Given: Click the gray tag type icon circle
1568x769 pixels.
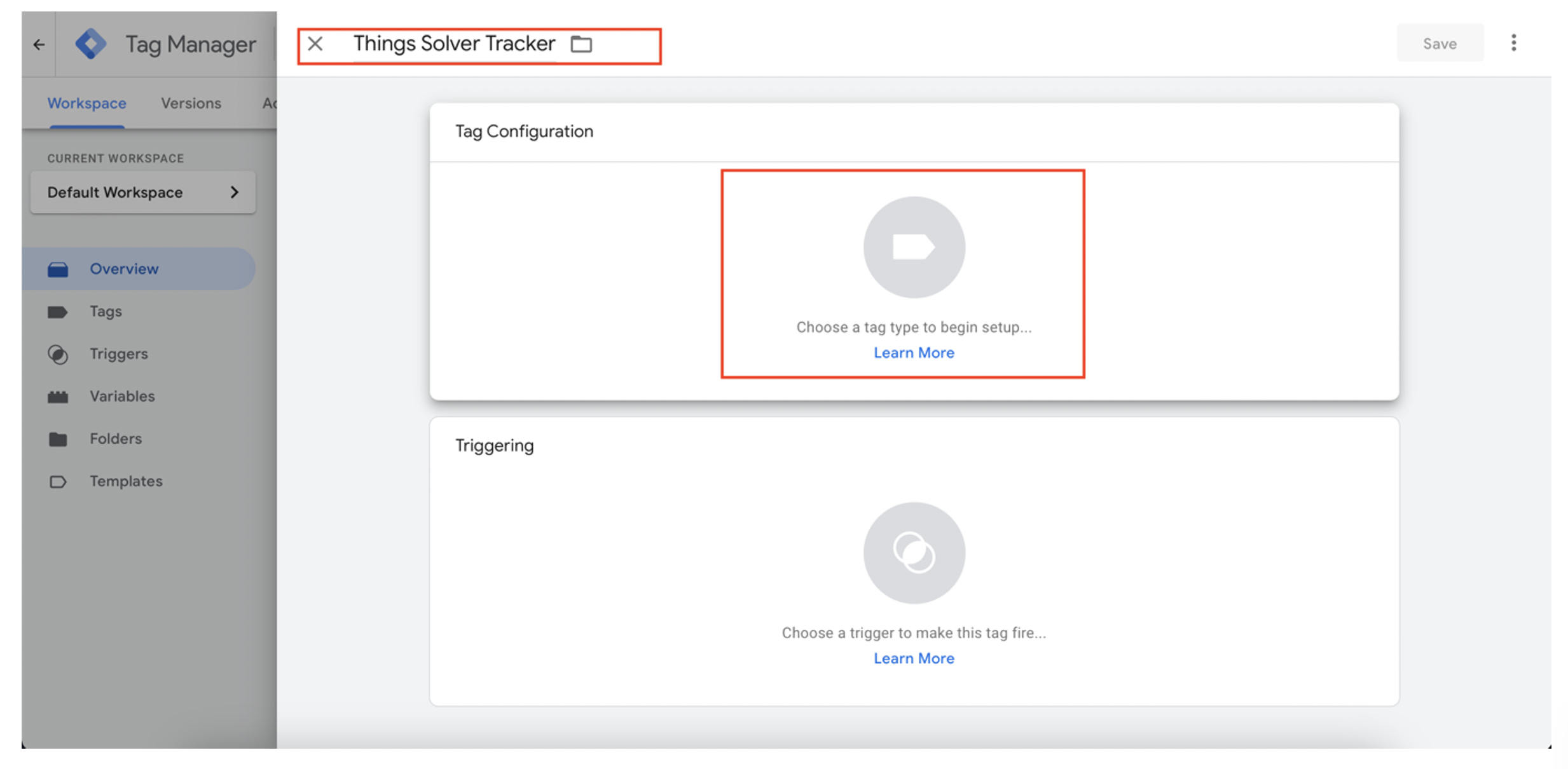Looking at the screenshot, I should tap(914, 247).
